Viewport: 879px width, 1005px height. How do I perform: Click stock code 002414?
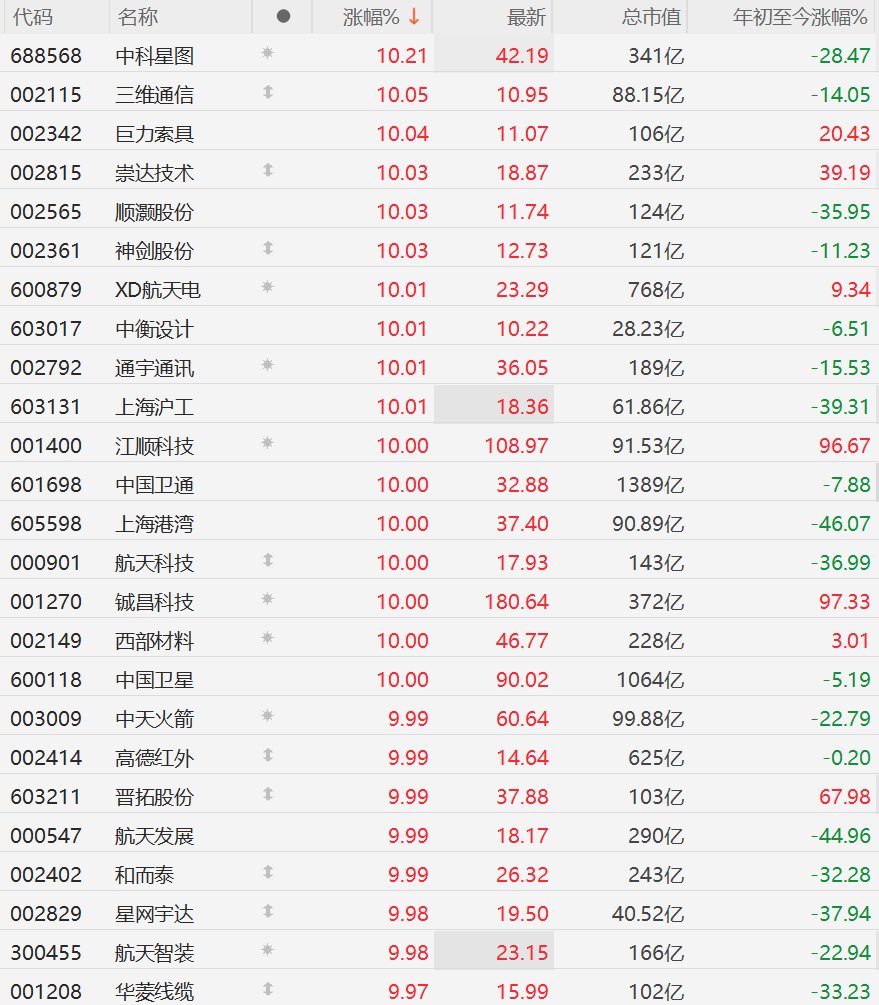pos(46,758)
